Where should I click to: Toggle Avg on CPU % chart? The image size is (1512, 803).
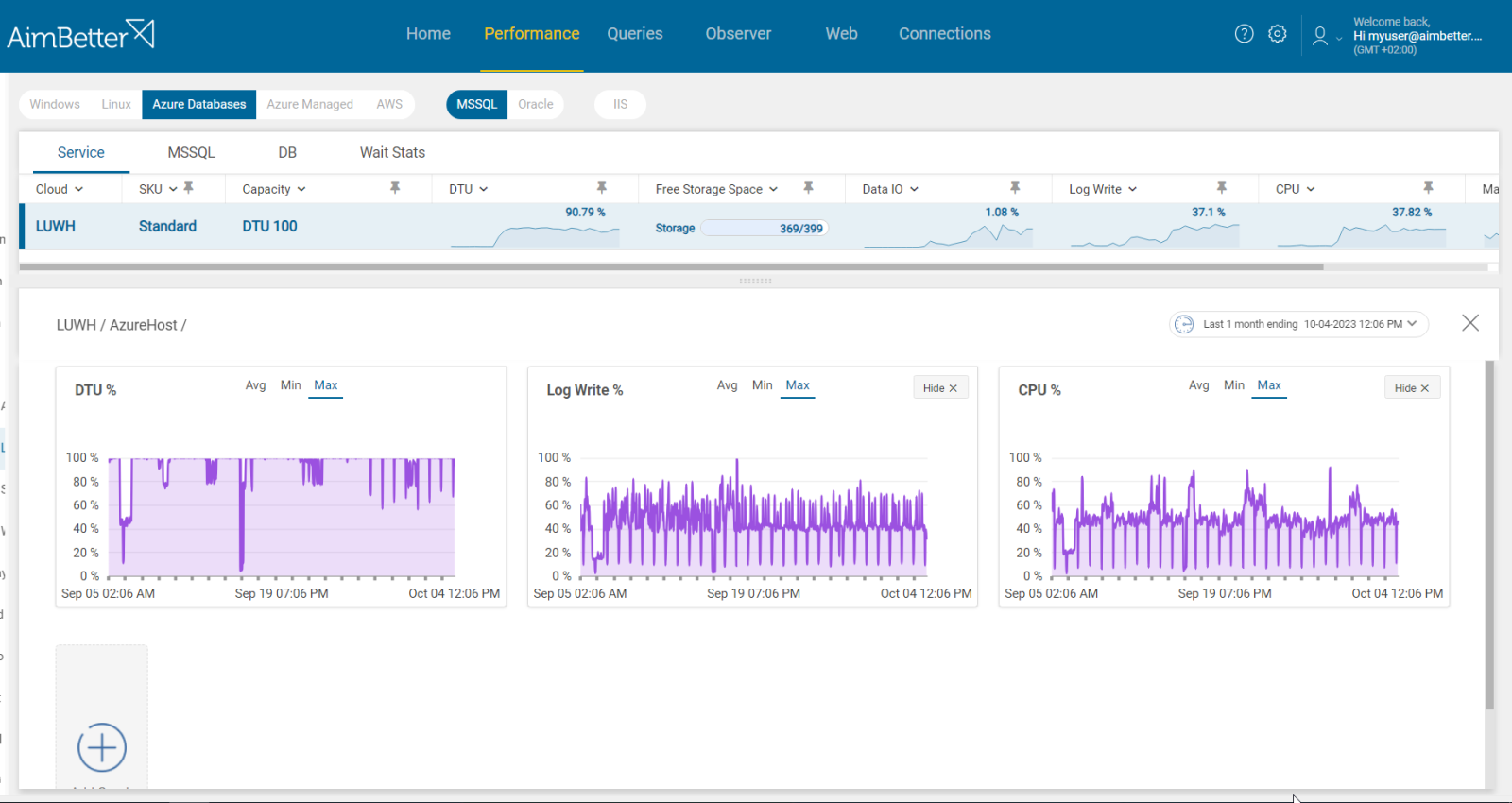[x=1198, y=385]
